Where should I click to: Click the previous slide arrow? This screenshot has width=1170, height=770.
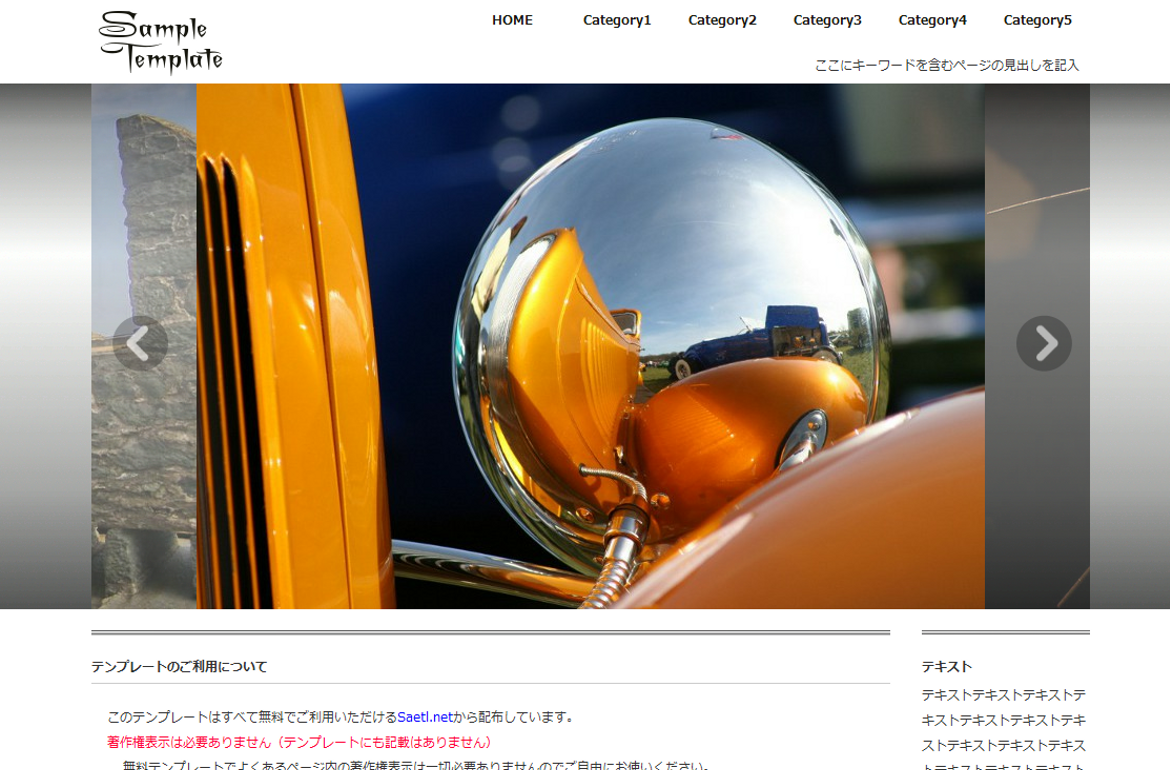click(140, 344)
